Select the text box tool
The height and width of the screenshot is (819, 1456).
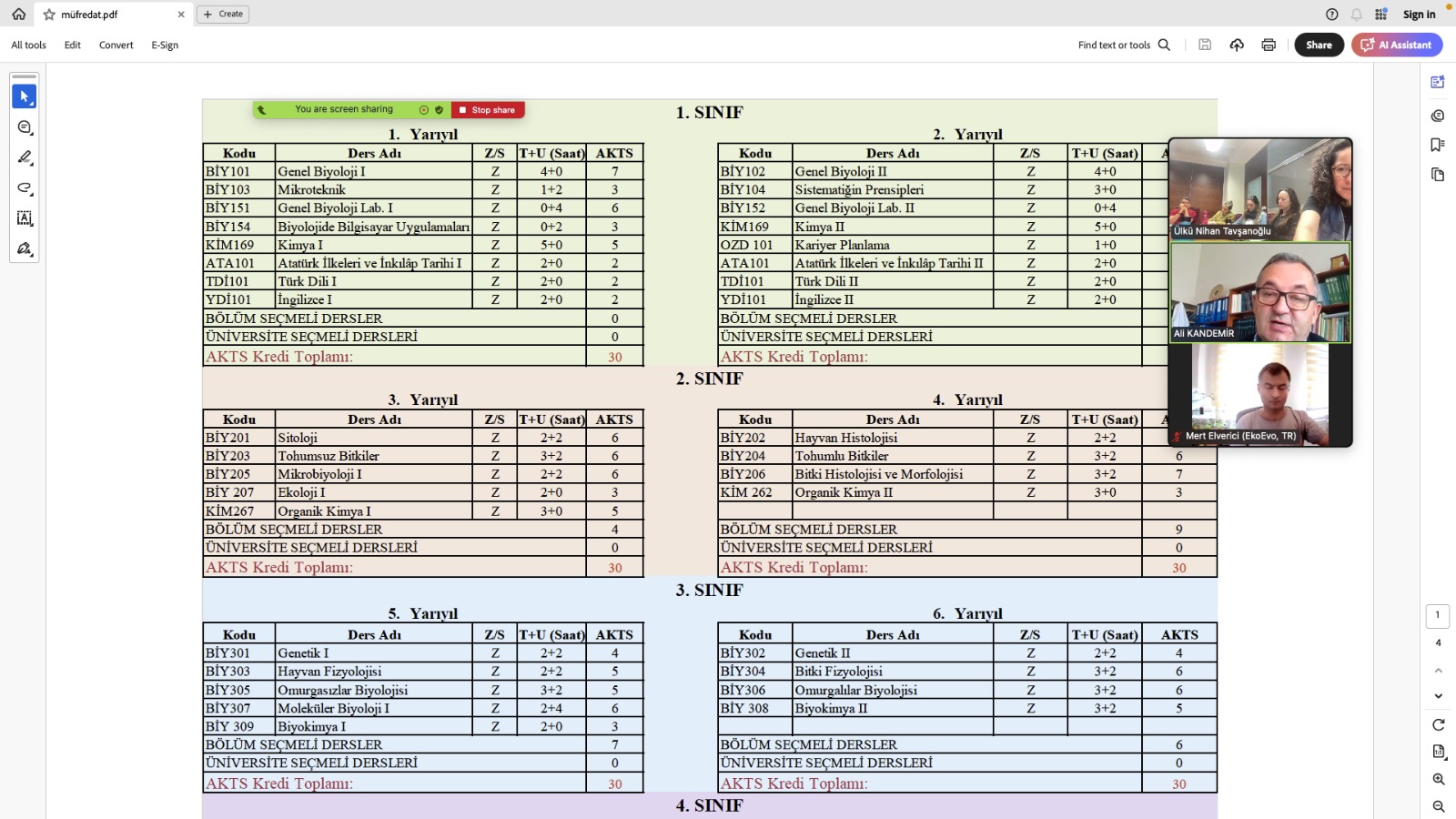(x=25, y=218)
